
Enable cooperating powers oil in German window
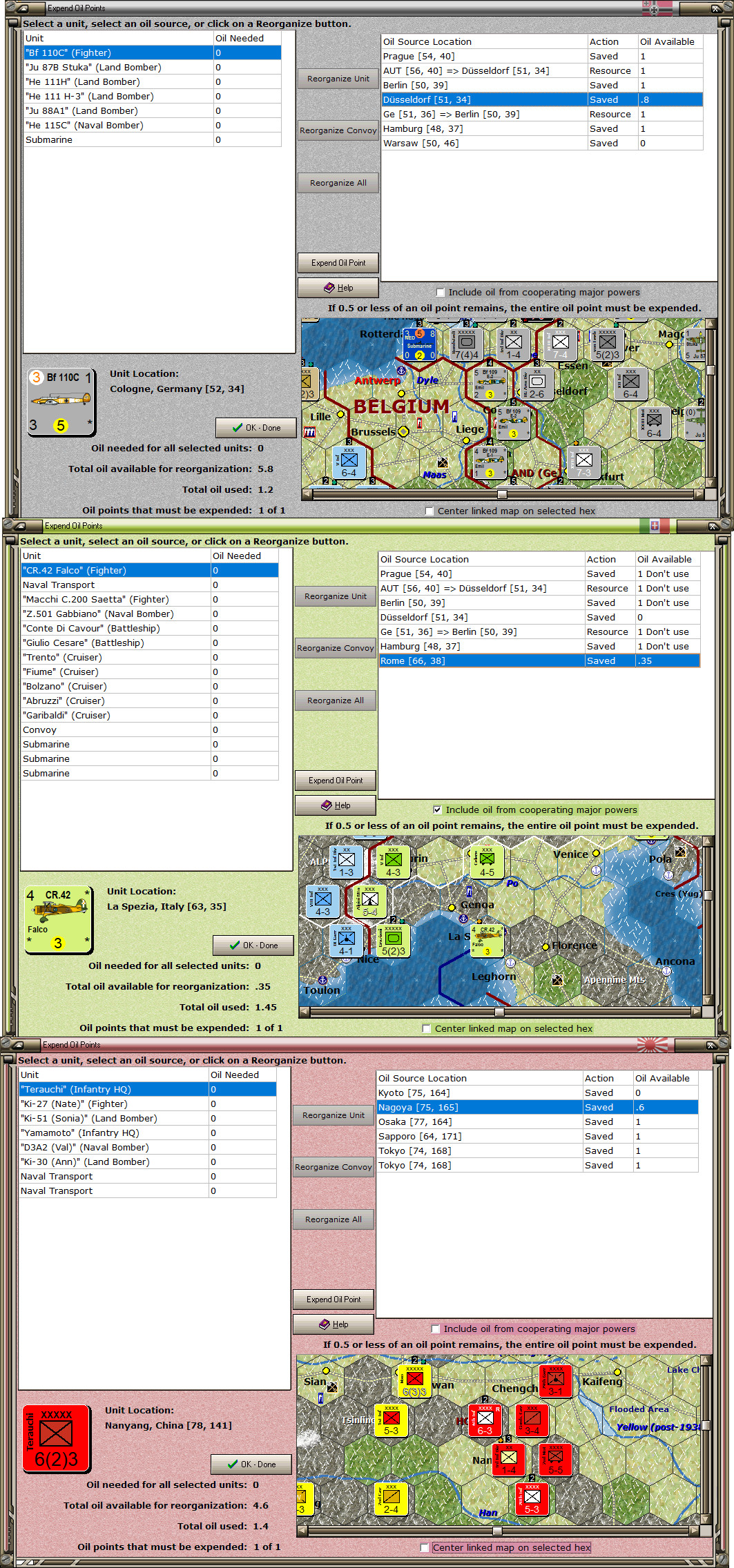441,293
